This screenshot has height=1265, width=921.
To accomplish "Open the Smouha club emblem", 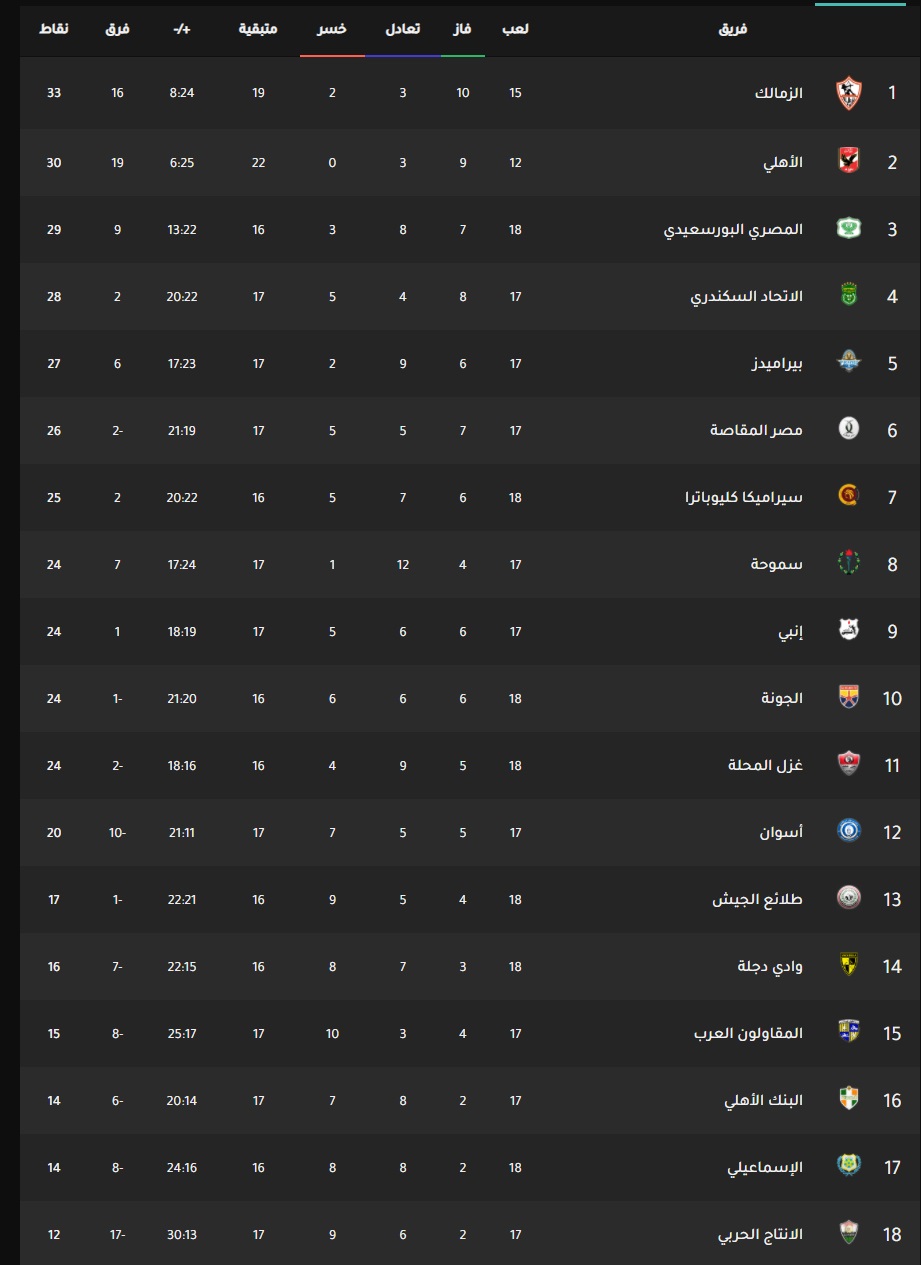I will click(x=848, y=564).
